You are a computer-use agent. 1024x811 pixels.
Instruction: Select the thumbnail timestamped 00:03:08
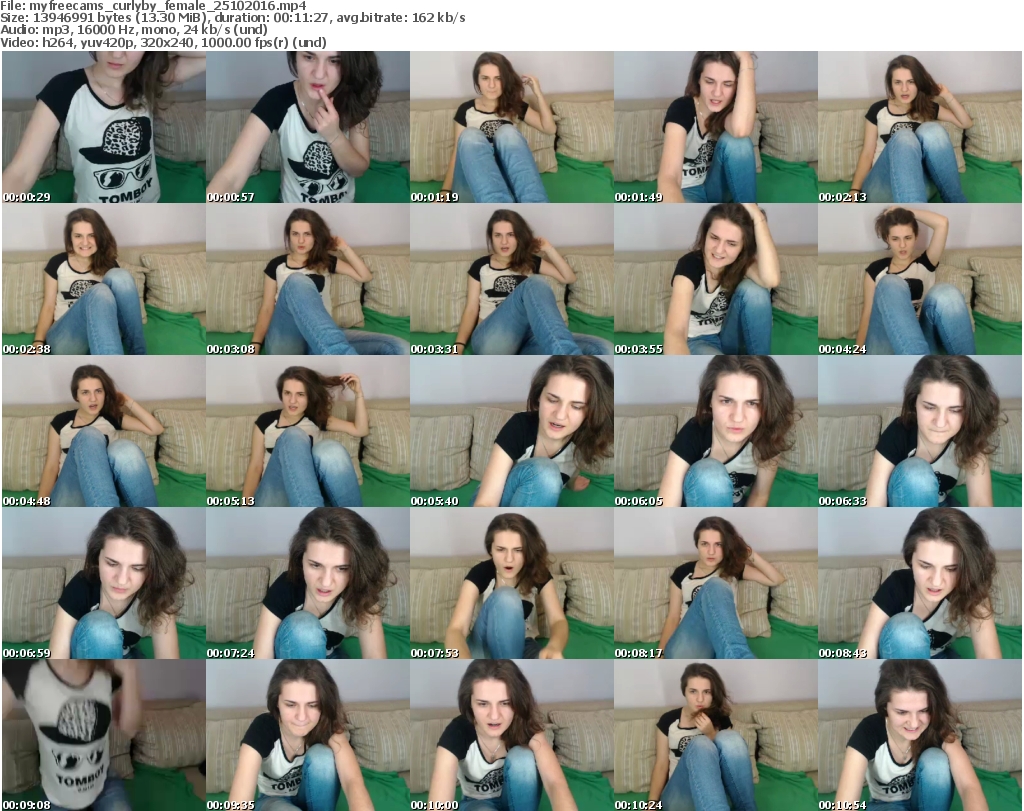308,279
